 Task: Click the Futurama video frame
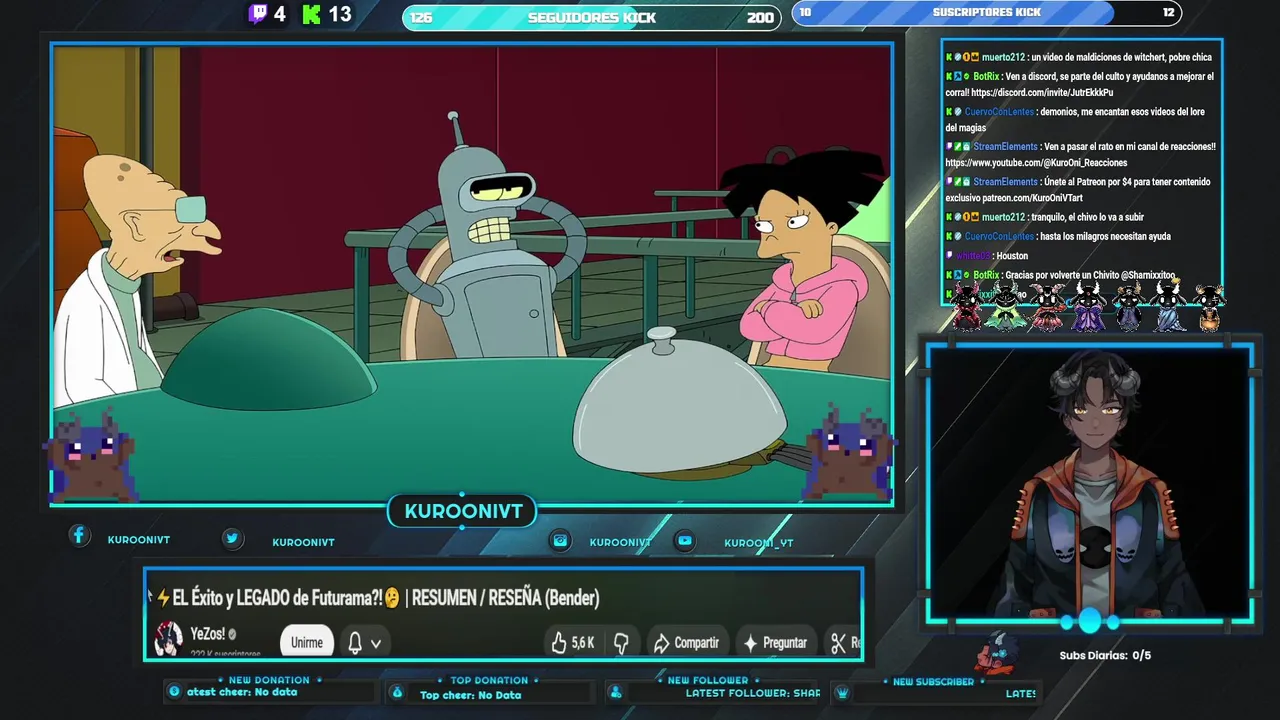tap(472, 274)
